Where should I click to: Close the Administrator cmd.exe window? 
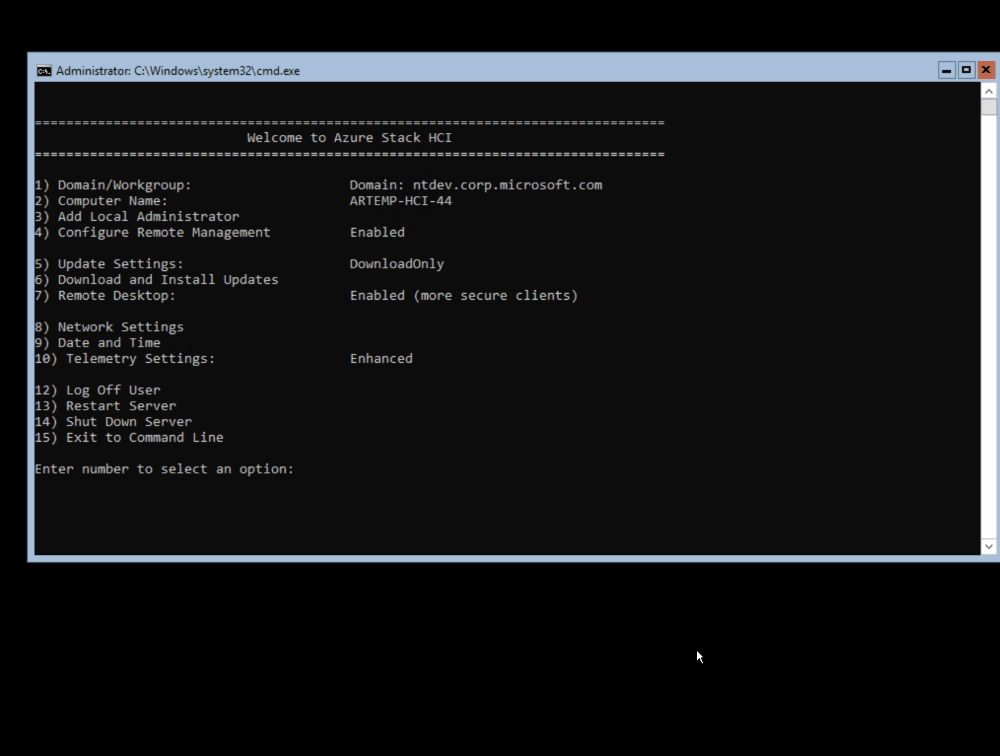[x=986, y=70]
